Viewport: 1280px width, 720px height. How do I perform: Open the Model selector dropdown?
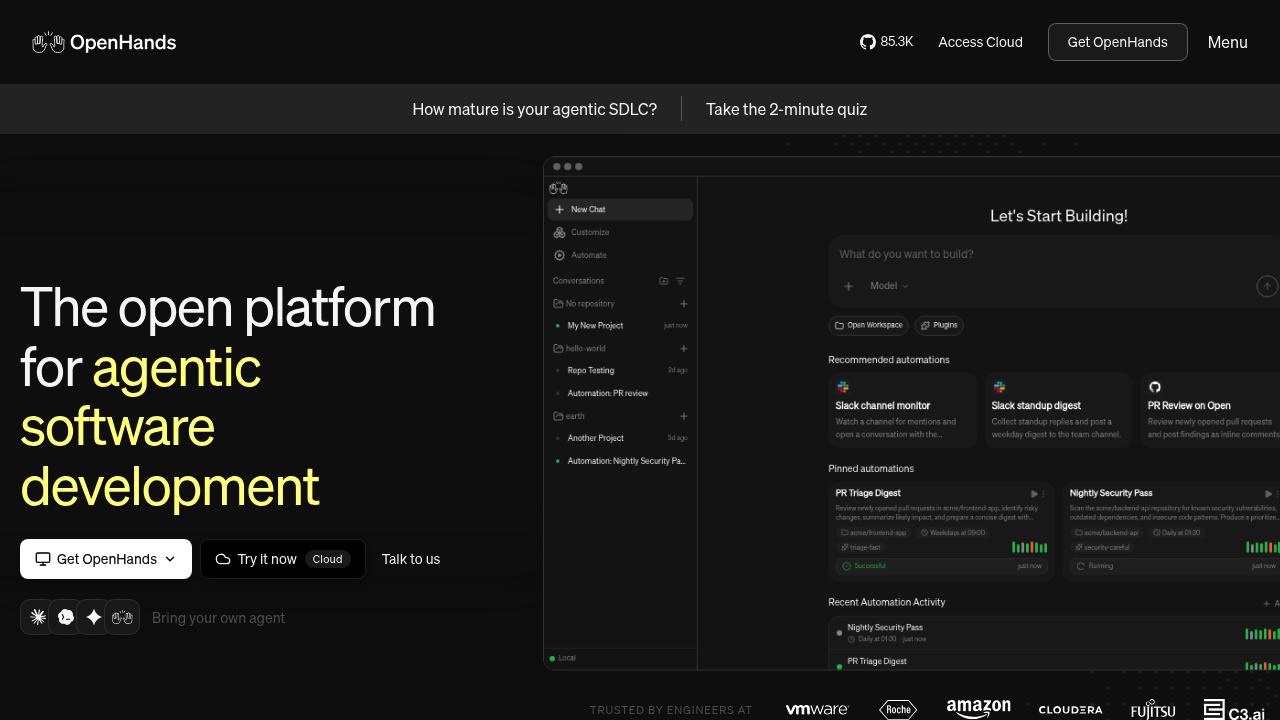click(x=889, y=286)
